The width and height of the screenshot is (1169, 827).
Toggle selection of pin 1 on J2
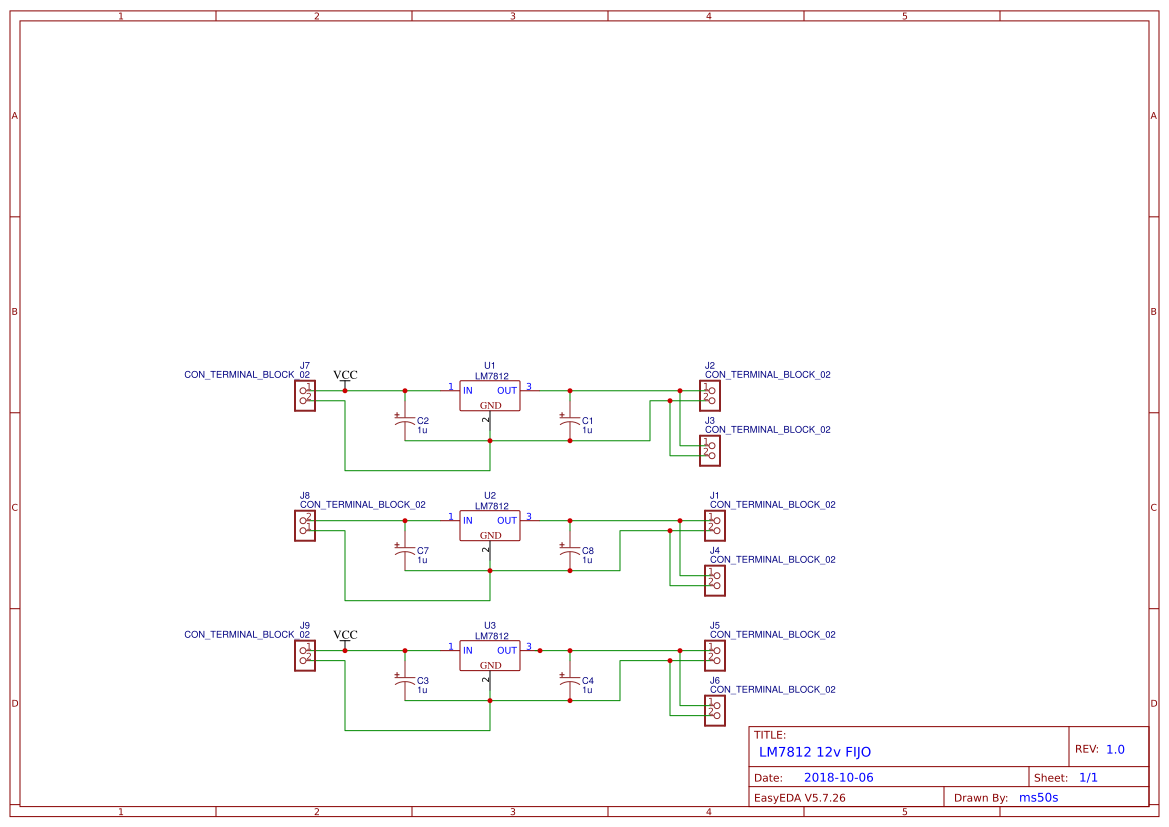coord(712,389)
